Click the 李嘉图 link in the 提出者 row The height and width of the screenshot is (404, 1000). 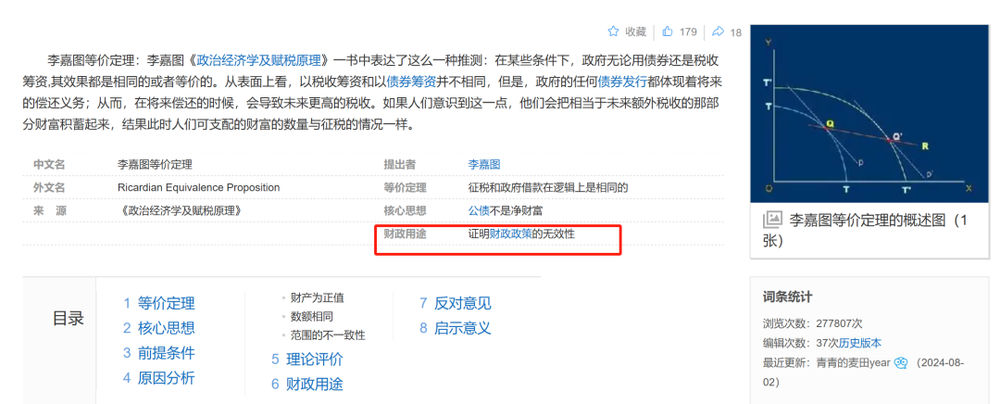click(x=484, y=164)
